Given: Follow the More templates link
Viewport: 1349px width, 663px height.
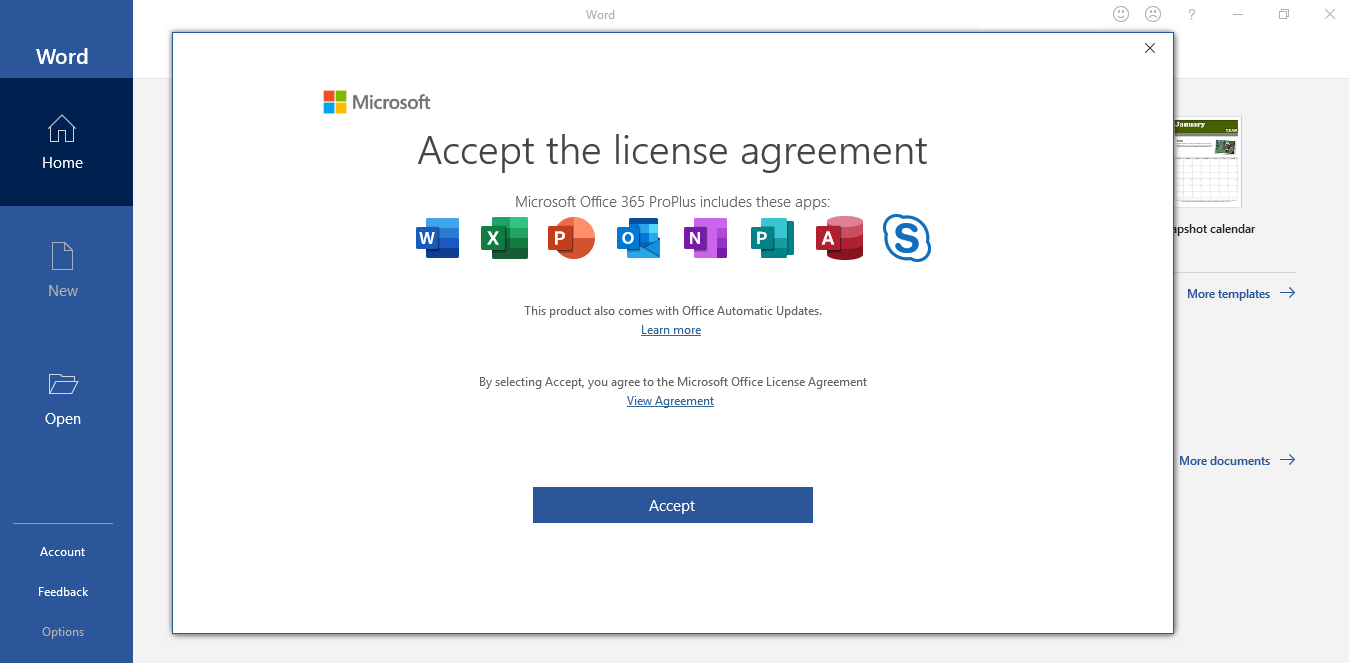Looking at the screenshot, I should point(1240,294).
